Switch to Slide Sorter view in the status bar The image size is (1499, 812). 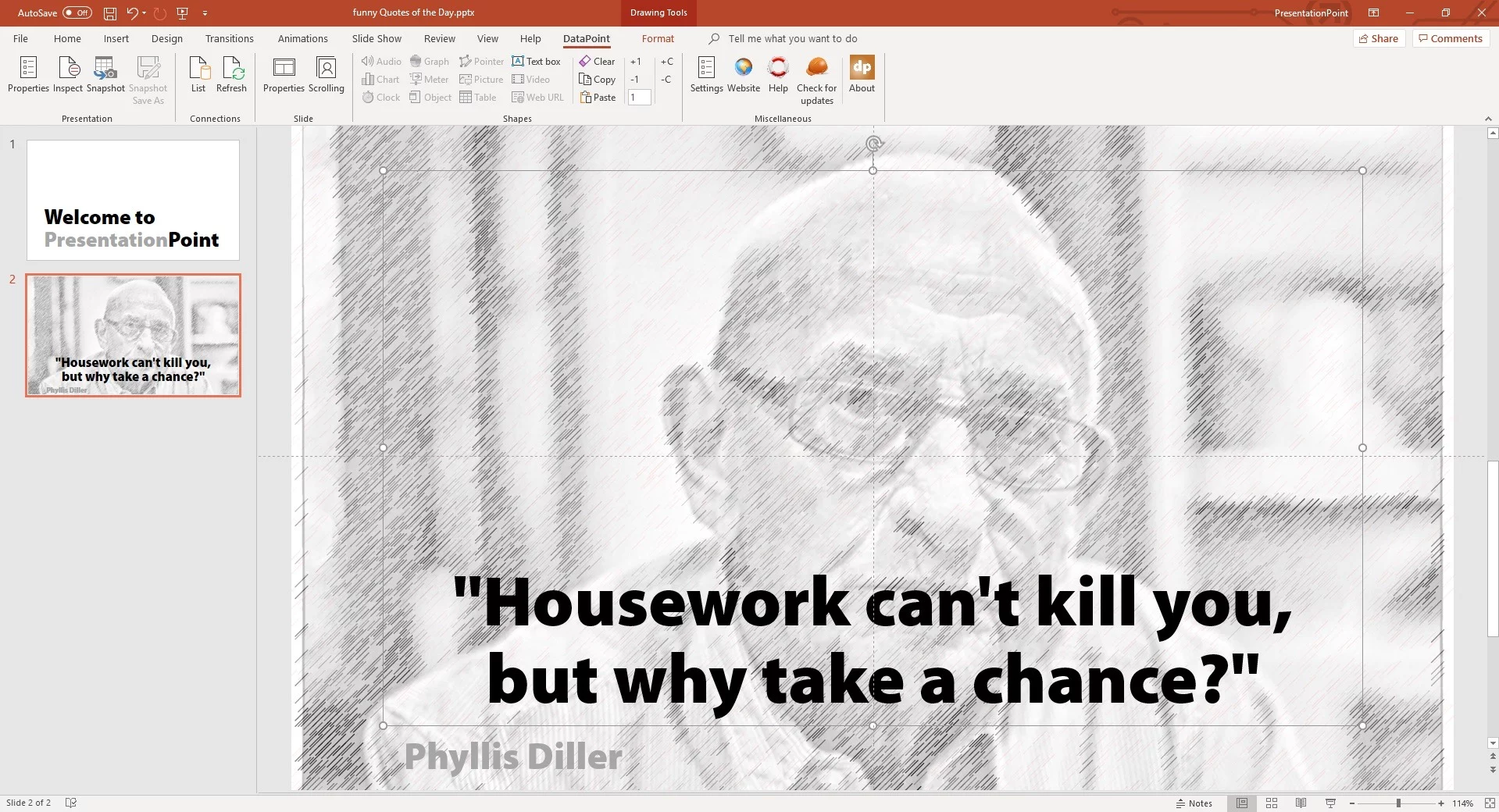[1271, 803]
